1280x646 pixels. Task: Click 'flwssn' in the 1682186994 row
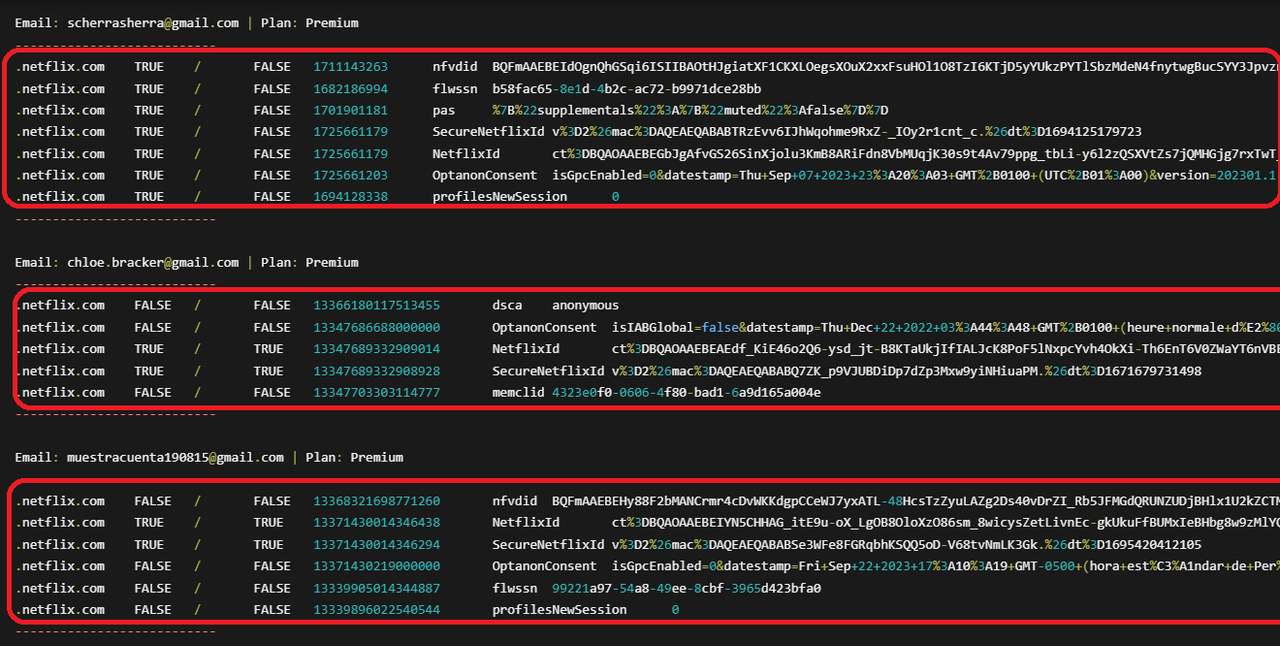(x=454, y=89)
